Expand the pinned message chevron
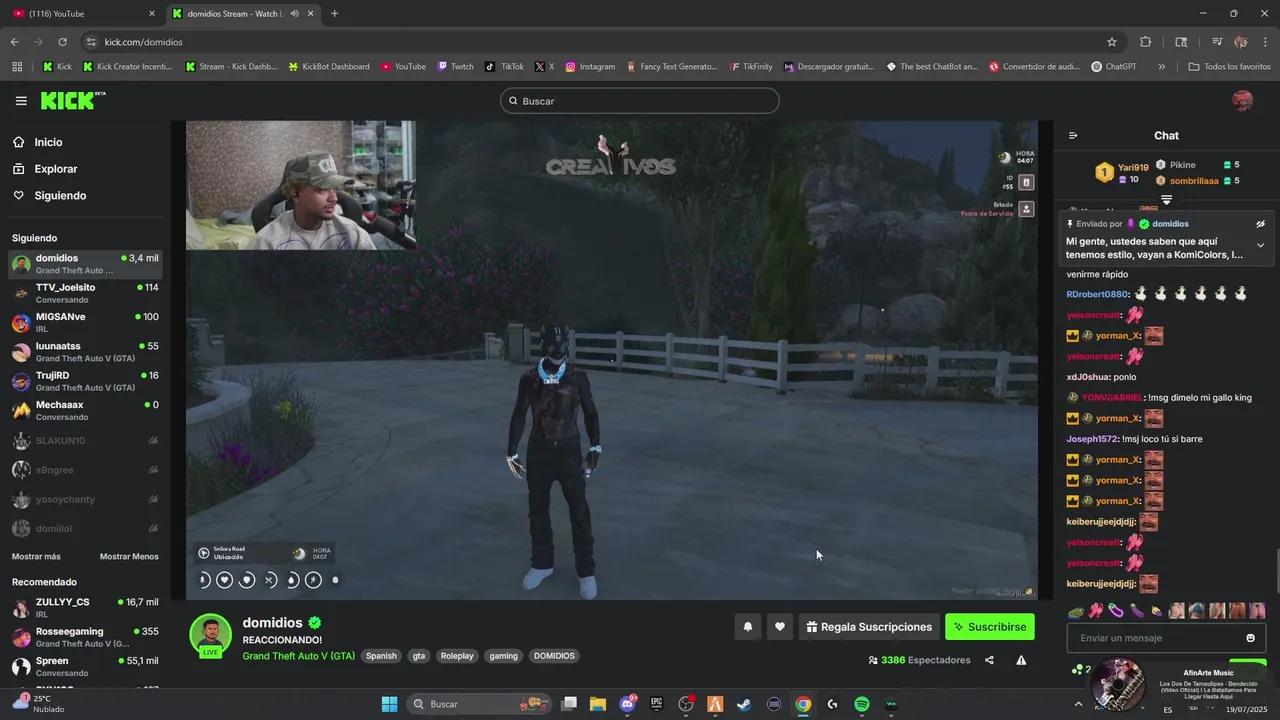This screenshot has width=1280, height=720. click(1260, 245)
